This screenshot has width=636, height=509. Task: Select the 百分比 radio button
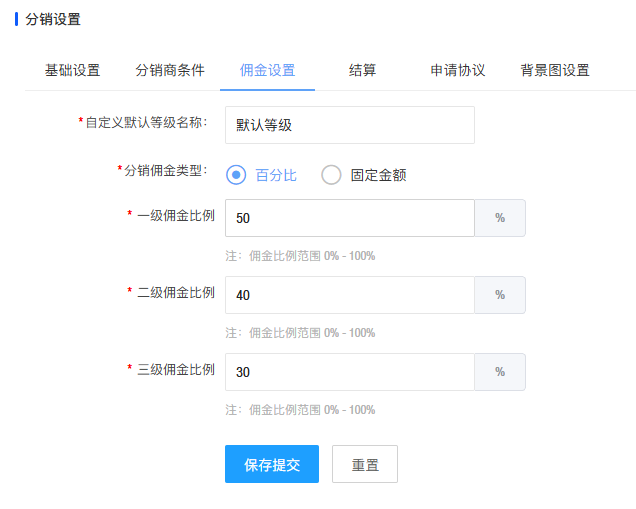[237, 175]
